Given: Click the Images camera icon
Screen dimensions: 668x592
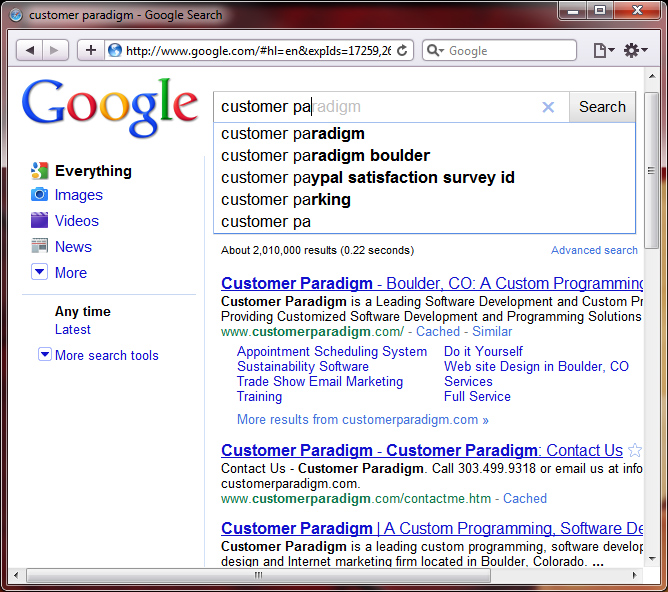Looking at the screenshot, I should click(39, 195).
